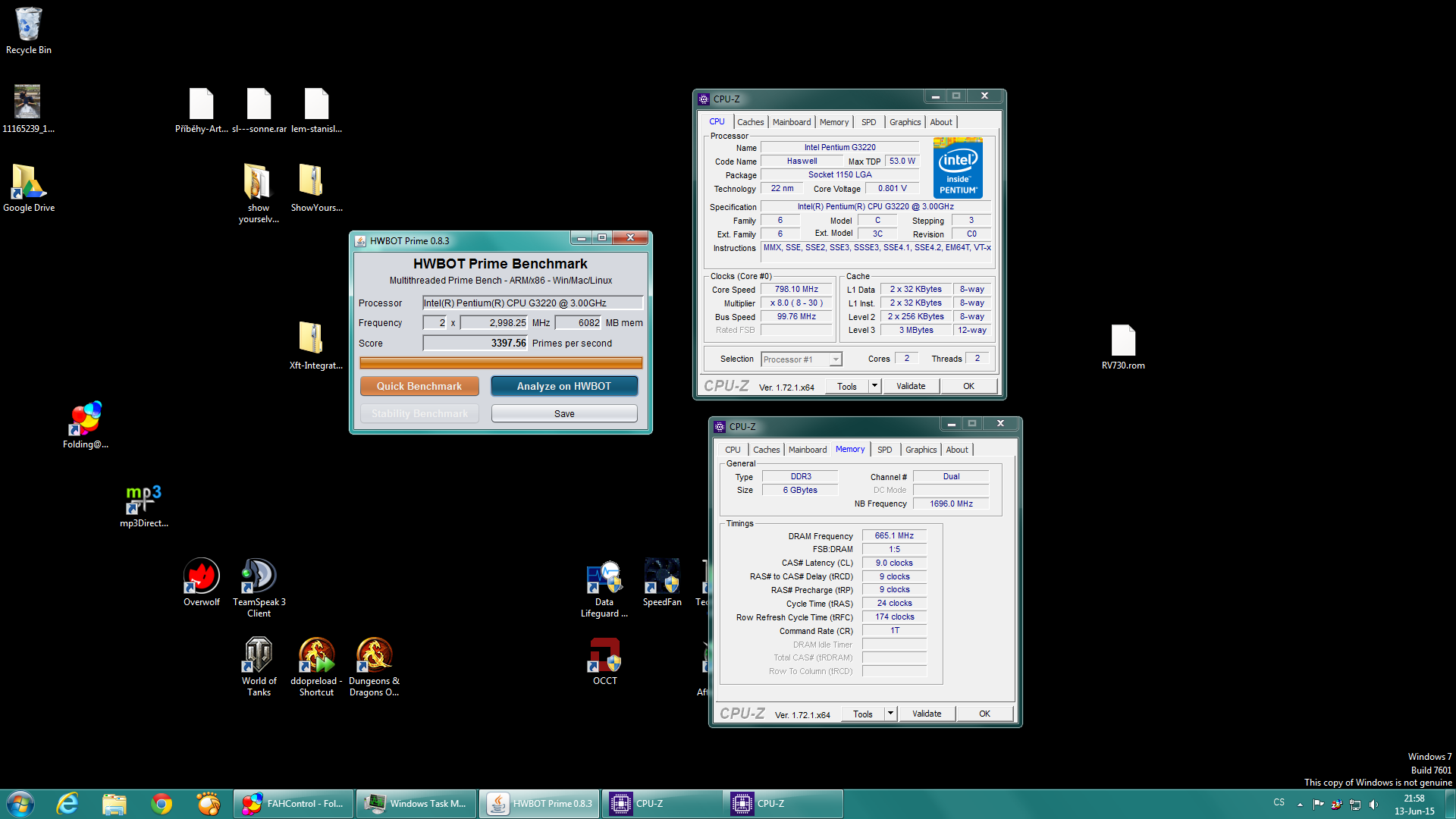Switch to Graphics tab in upper CPU-Z window

click(905, 122)
